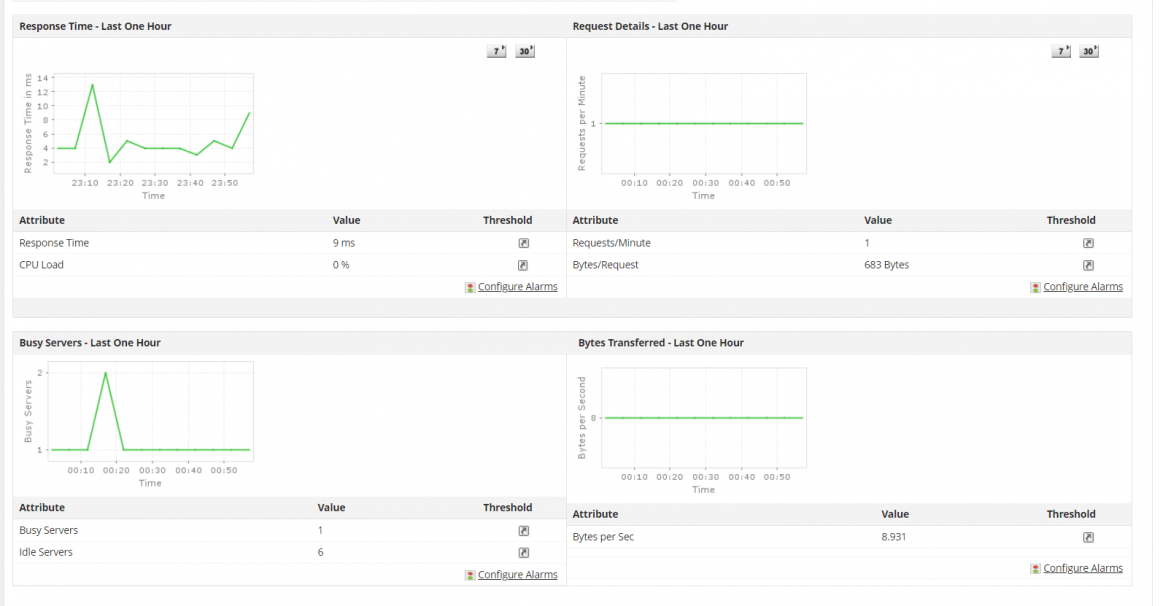Open the 30-day view in Response Time panel
Image resolution: width=1160 pixels, height=606 pixels.
tap(524, 50)
